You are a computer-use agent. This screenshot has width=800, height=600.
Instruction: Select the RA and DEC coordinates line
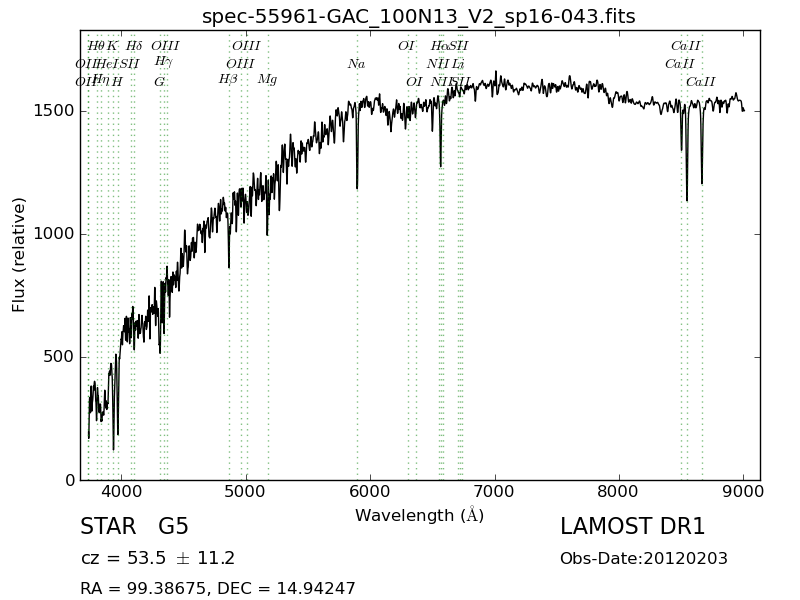pos(218,588)
